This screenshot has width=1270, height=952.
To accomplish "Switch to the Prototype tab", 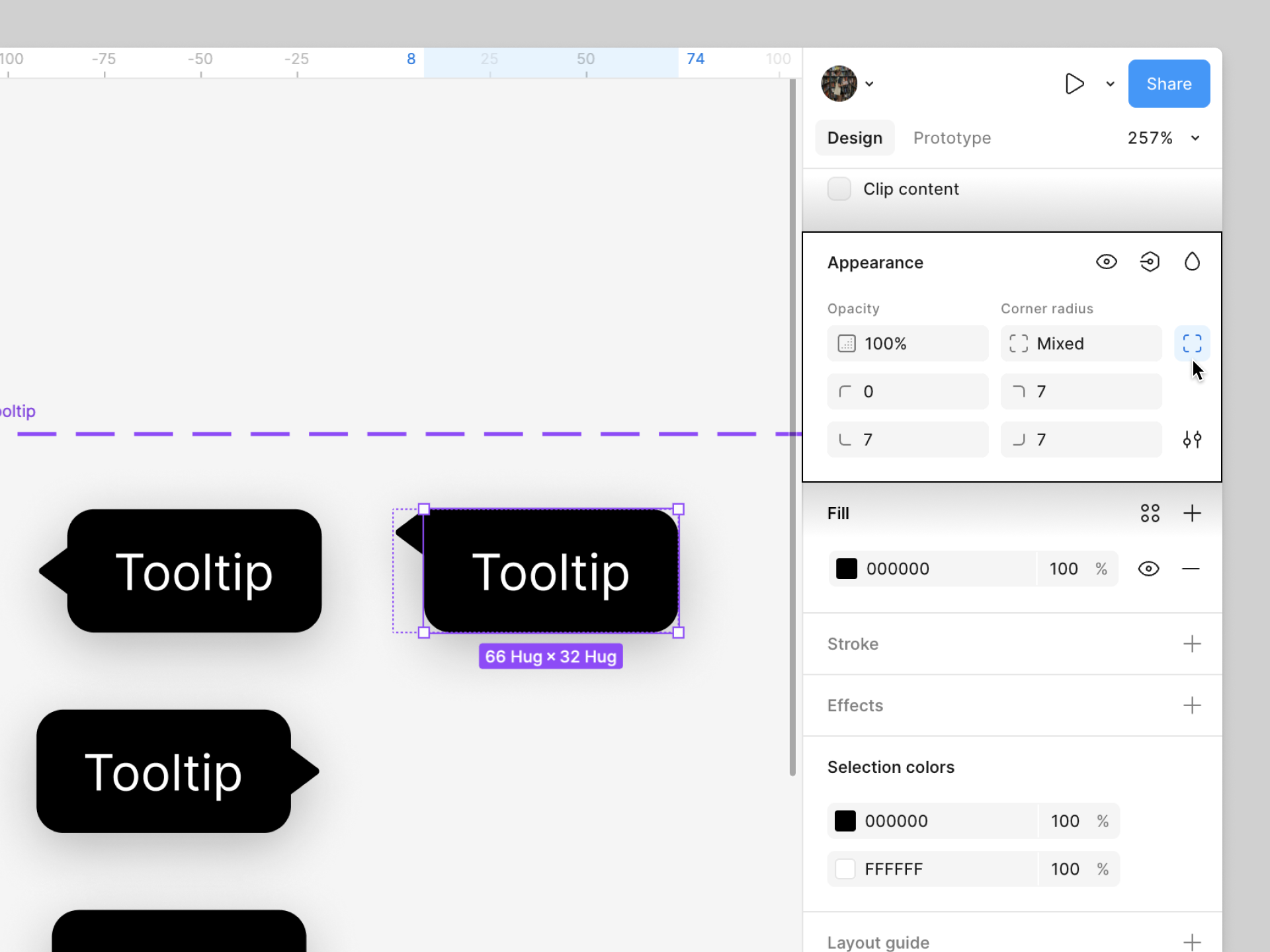I will [x=952, y=138].
